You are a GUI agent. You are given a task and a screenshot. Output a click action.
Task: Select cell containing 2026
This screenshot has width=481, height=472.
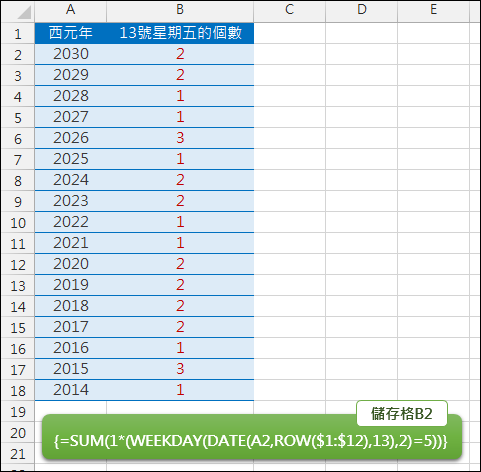pos(70,138)
